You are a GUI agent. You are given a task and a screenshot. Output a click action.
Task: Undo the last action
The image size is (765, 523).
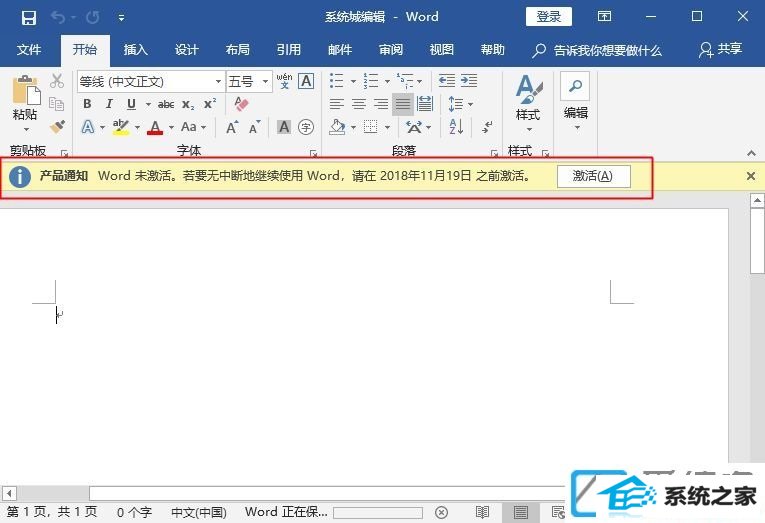pos(58,18)
